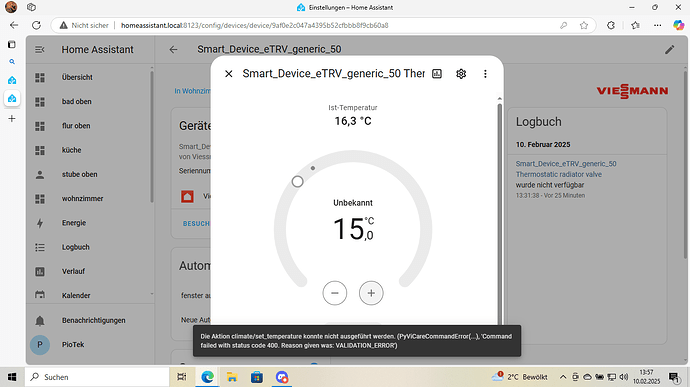Open entity settings gear icon
690x387 pixels.
pos(461,74)
